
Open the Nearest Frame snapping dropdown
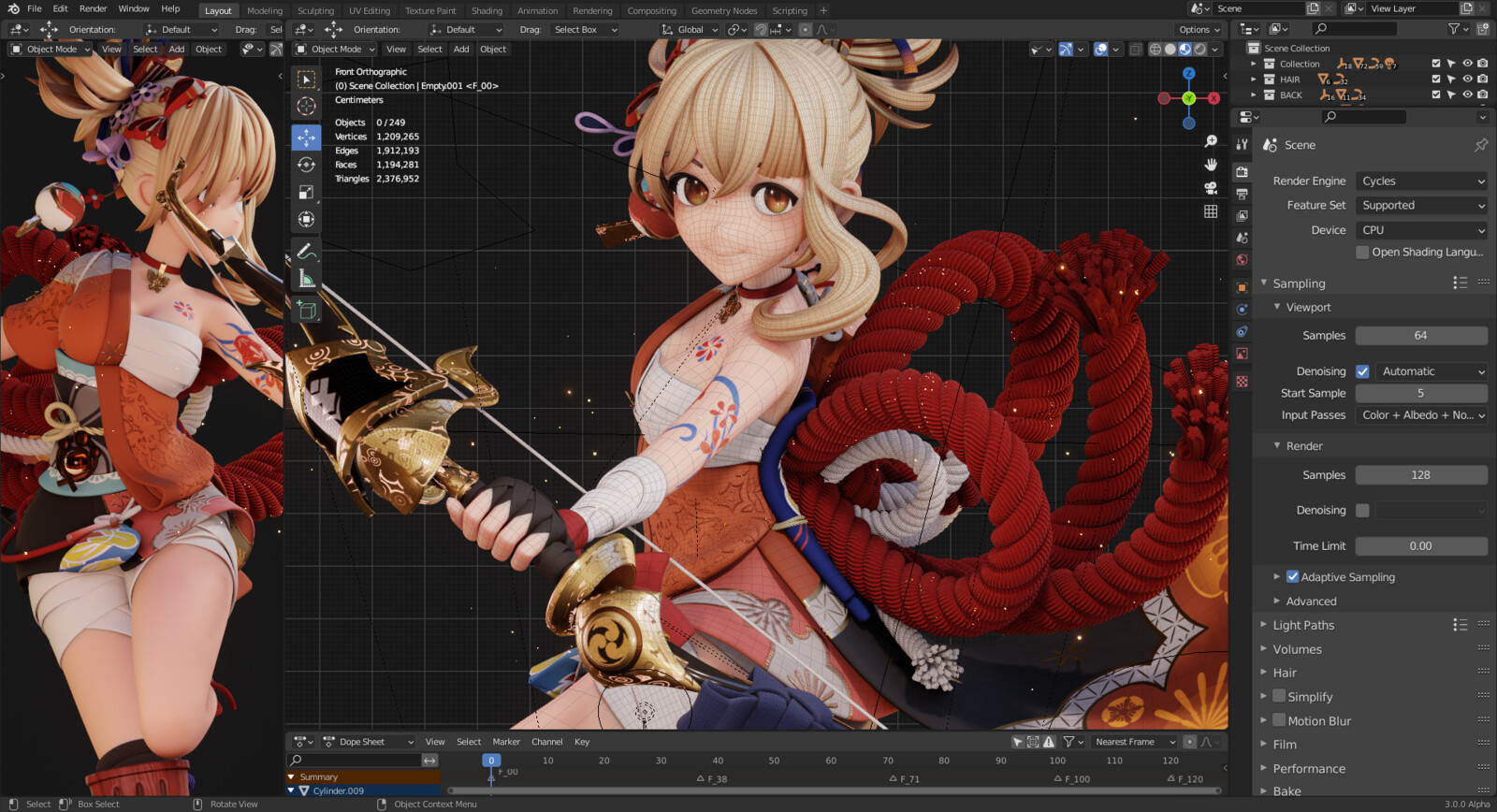(1134, 742)
